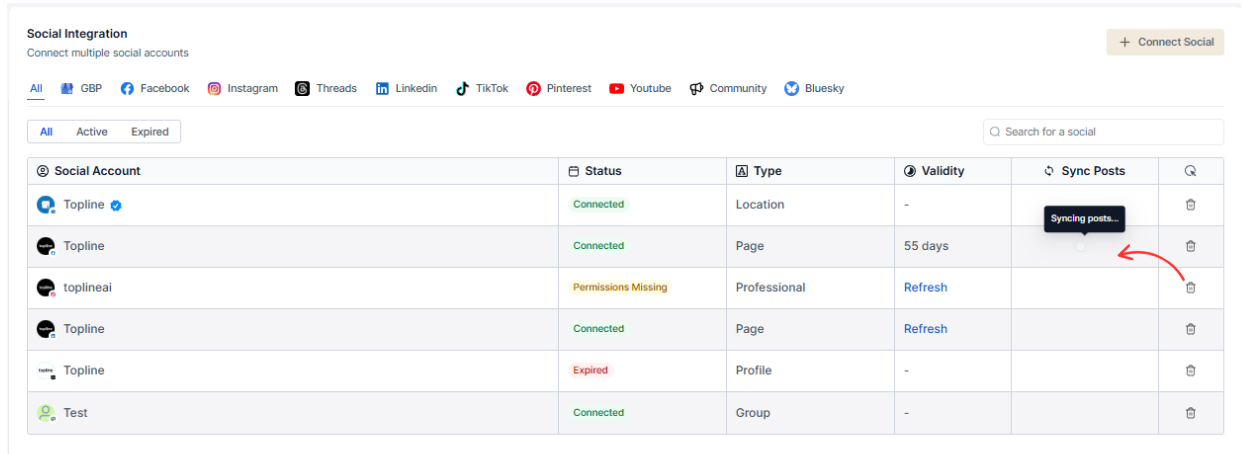Show only Active social accounts

[92, 132]
